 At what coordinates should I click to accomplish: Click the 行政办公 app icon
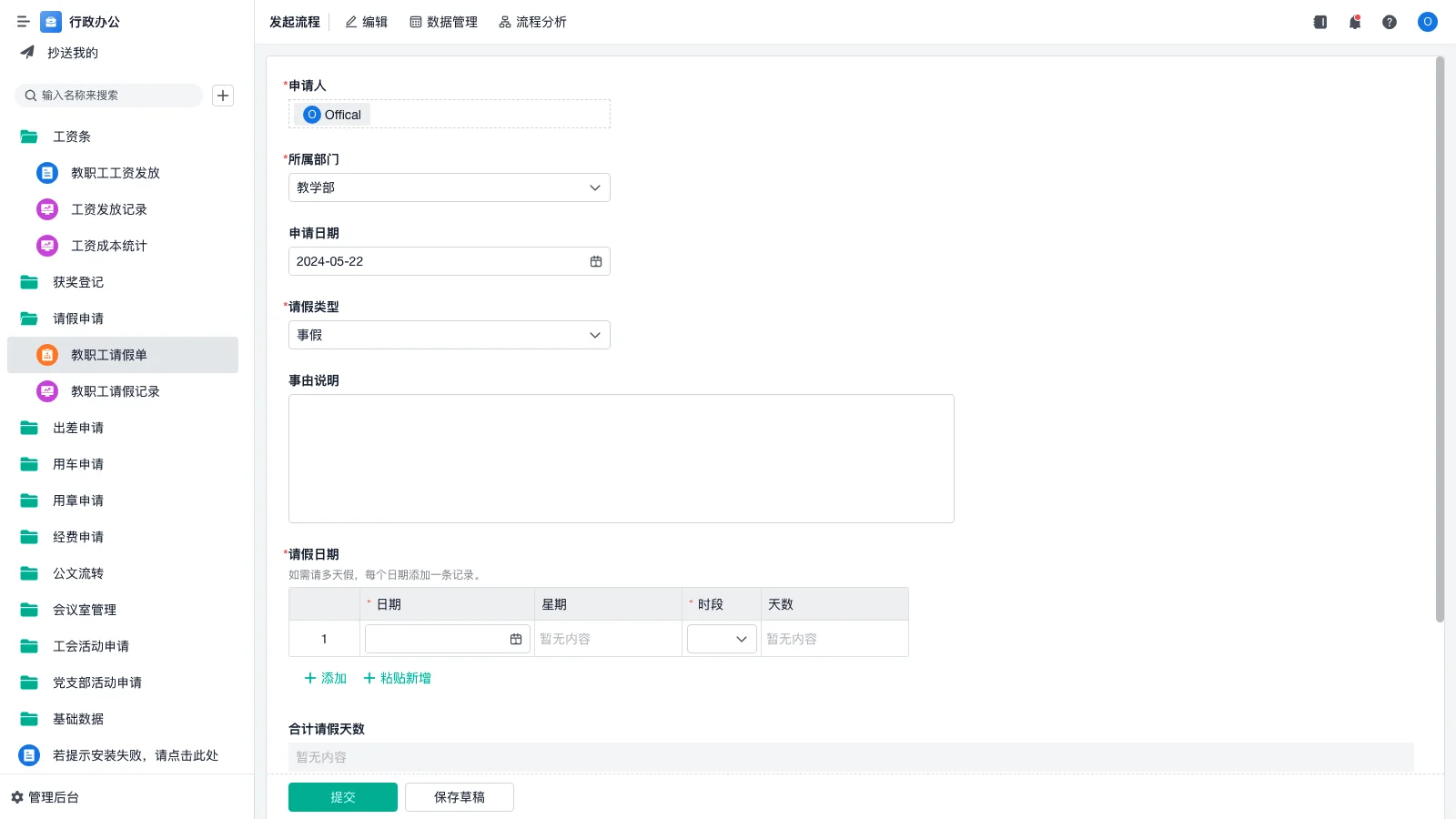[50, 21]
